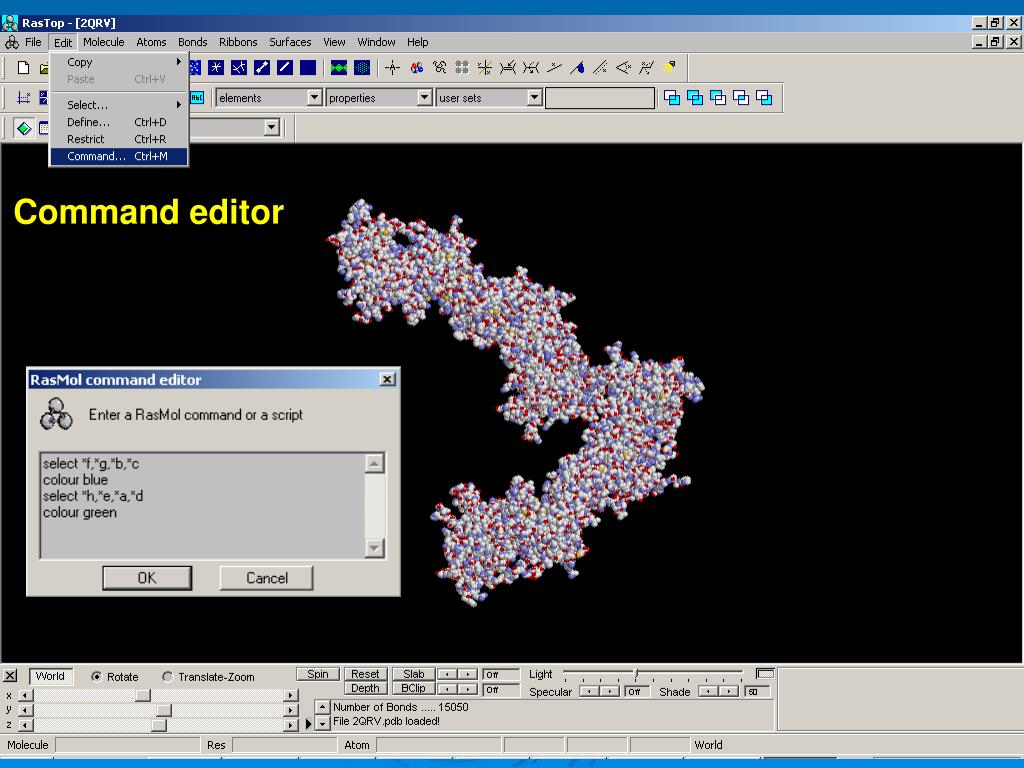1024x768 pixels.
Task: Open the Atoms menu
Action: pyautogui.click(x=151, y=42)
